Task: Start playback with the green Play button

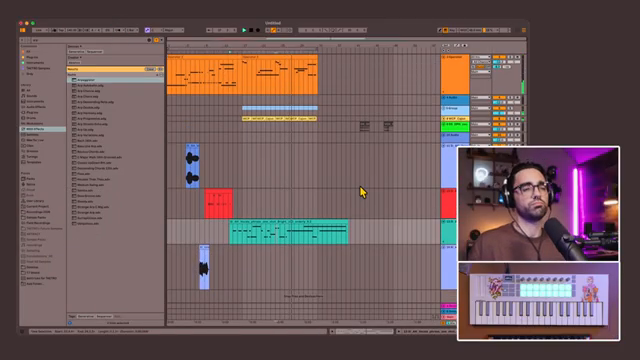Action: click(244, 30)
